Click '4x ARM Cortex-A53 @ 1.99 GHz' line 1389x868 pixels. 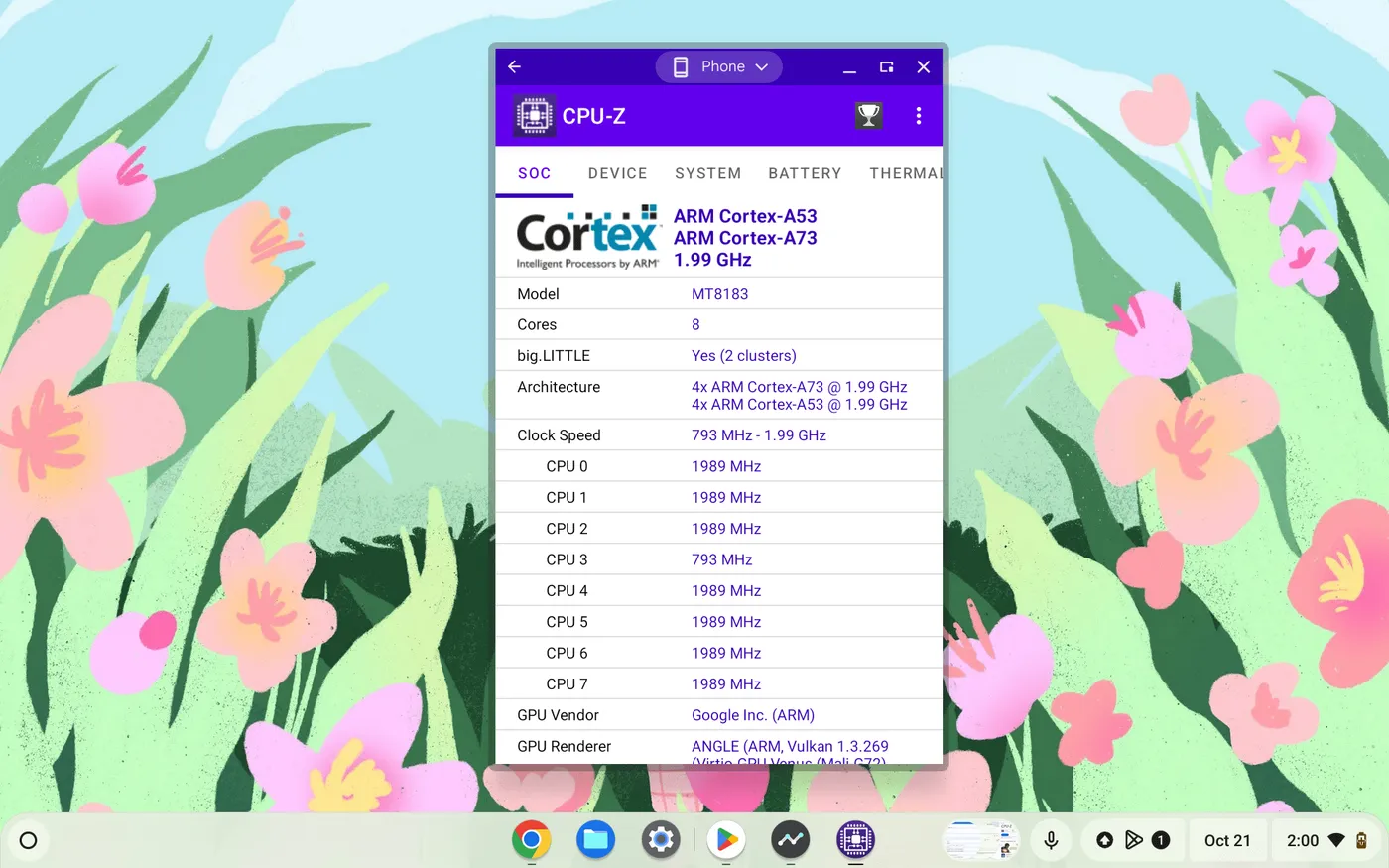(x=800, y=405)
